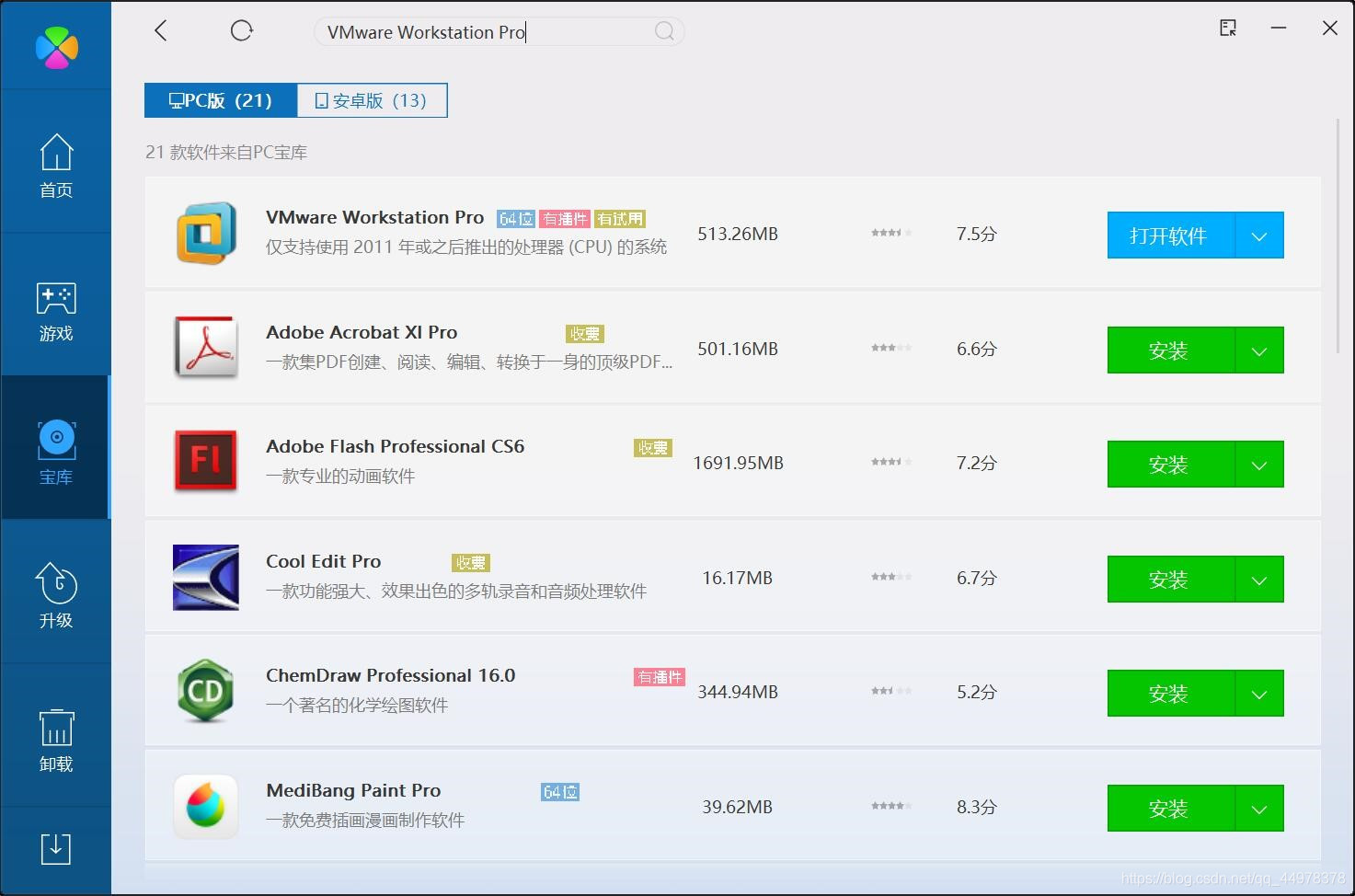Expand install options for MediBang Paint Pro

click(x=1259, y=809)
